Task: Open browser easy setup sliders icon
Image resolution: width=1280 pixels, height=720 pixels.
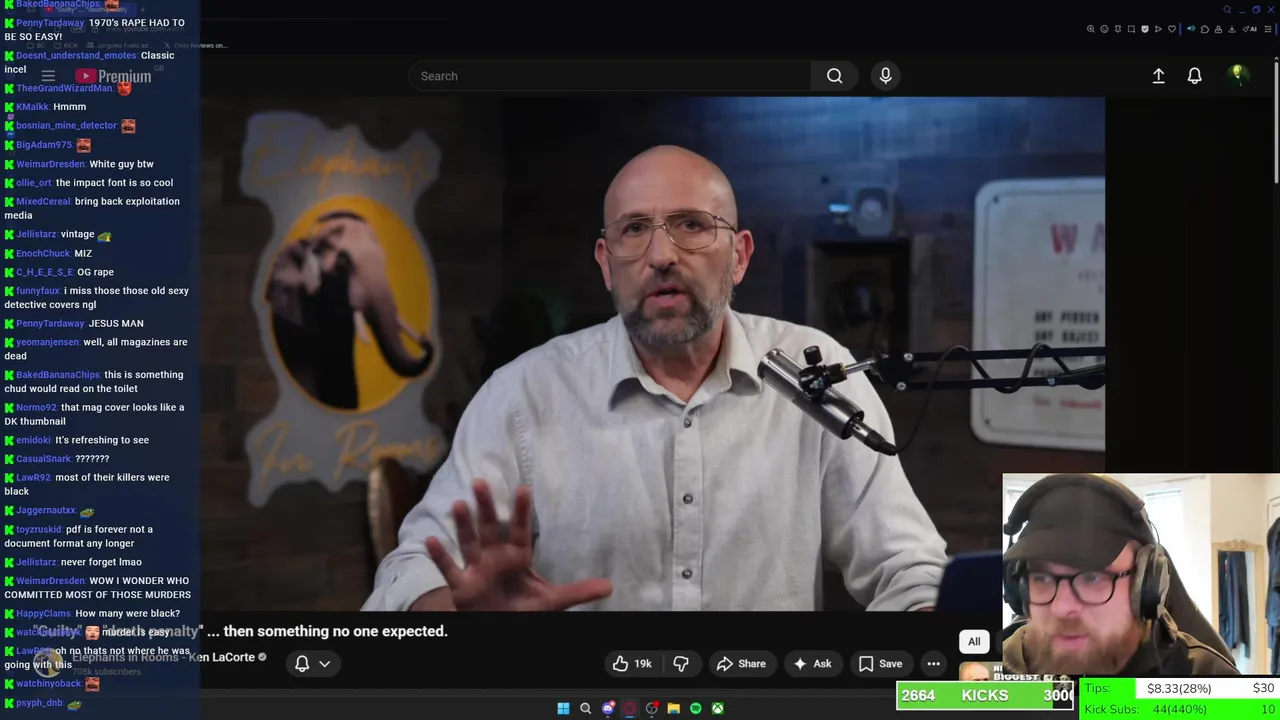Action: pos(1267,29)
